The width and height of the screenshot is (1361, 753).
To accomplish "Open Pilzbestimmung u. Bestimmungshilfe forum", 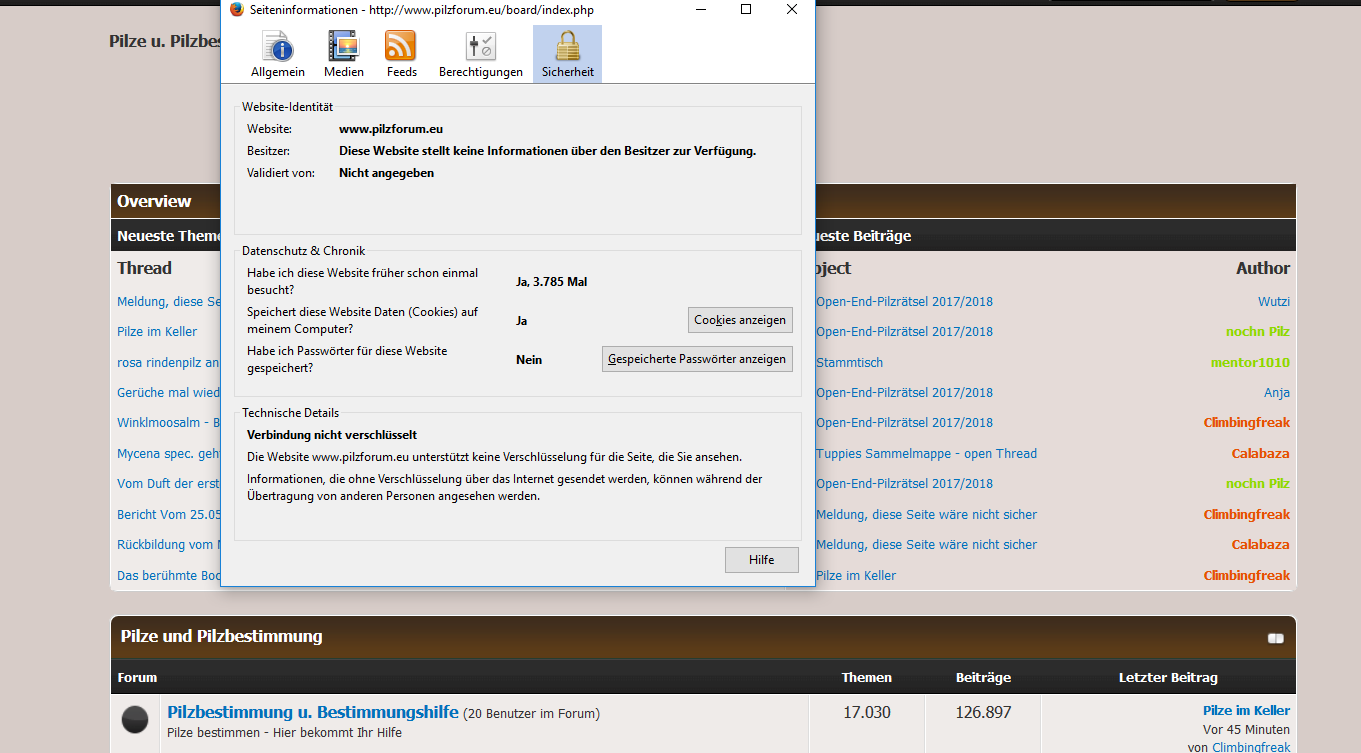I will [x=313, y=713].
